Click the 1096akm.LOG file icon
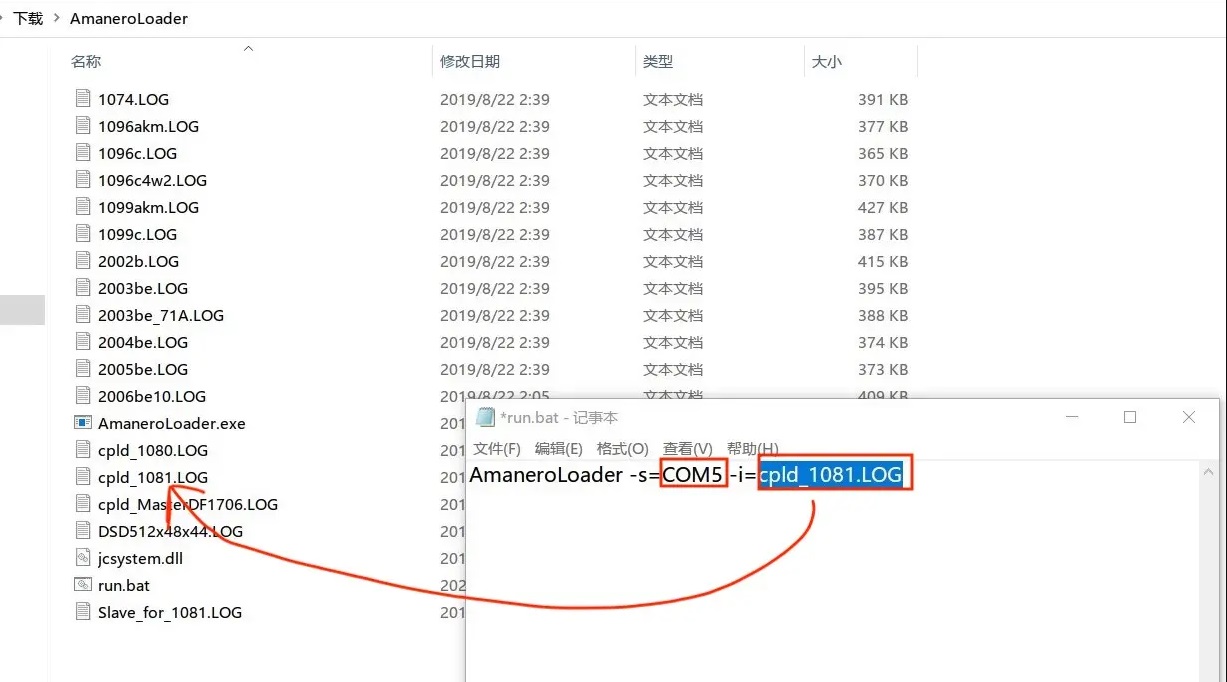The width and height of the screenshot is (1227, 682). click(x=82, y=126)
